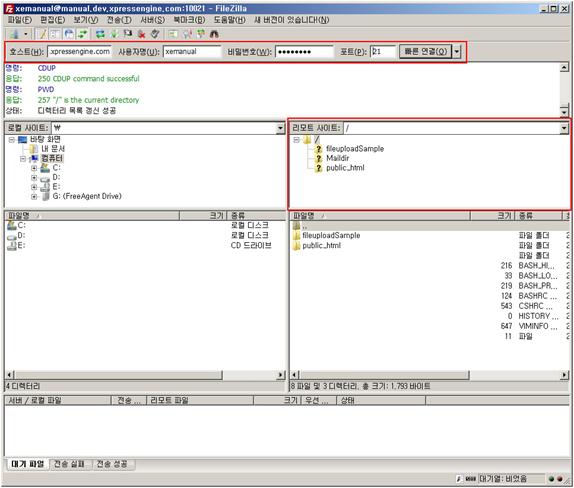574x488 pixels.
Task: Reconnect to last server toolbar icon
Action: (155, 34)
